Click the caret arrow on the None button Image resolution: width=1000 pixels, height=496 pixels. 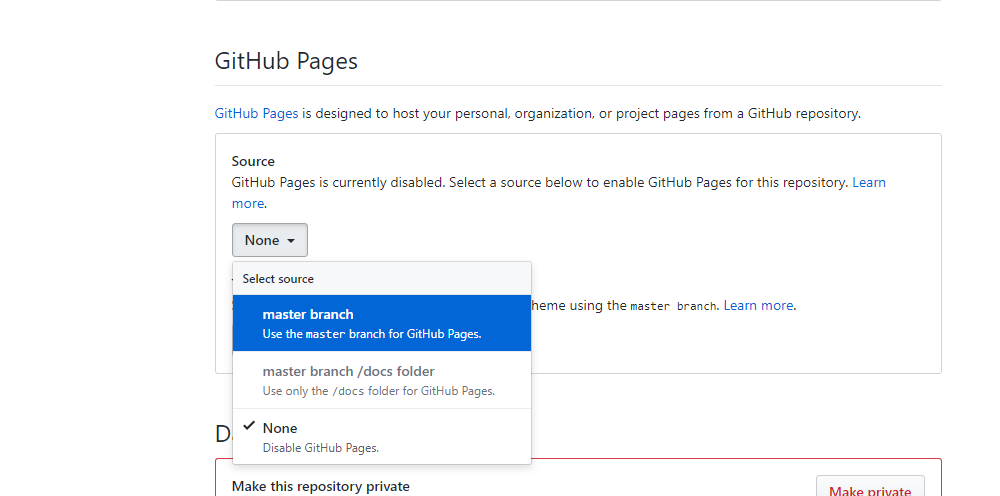point(291,241)
